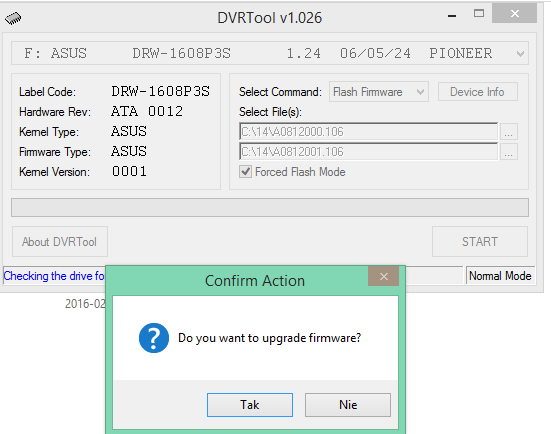551x434 pixels.
Task: Click the 'Checking the drive' status text
Action: click(x=54, y=276)
